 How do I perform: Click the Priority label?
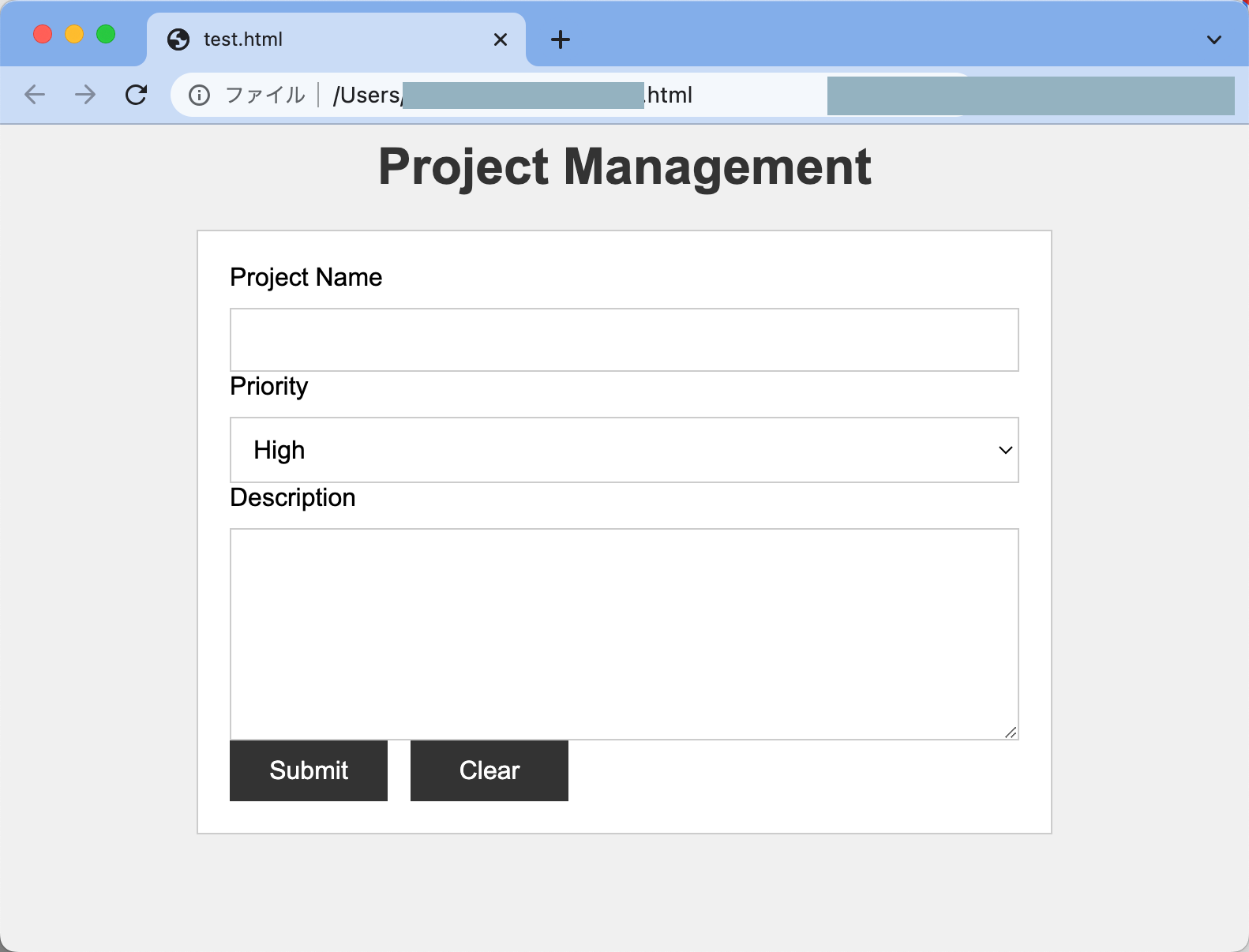click(269, 387)
